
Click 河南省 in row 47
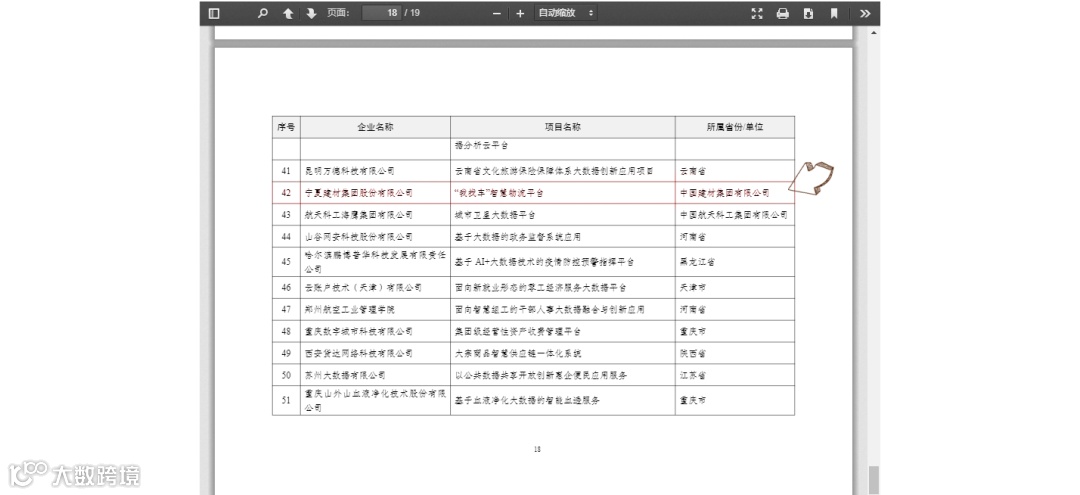click(692, 309)
